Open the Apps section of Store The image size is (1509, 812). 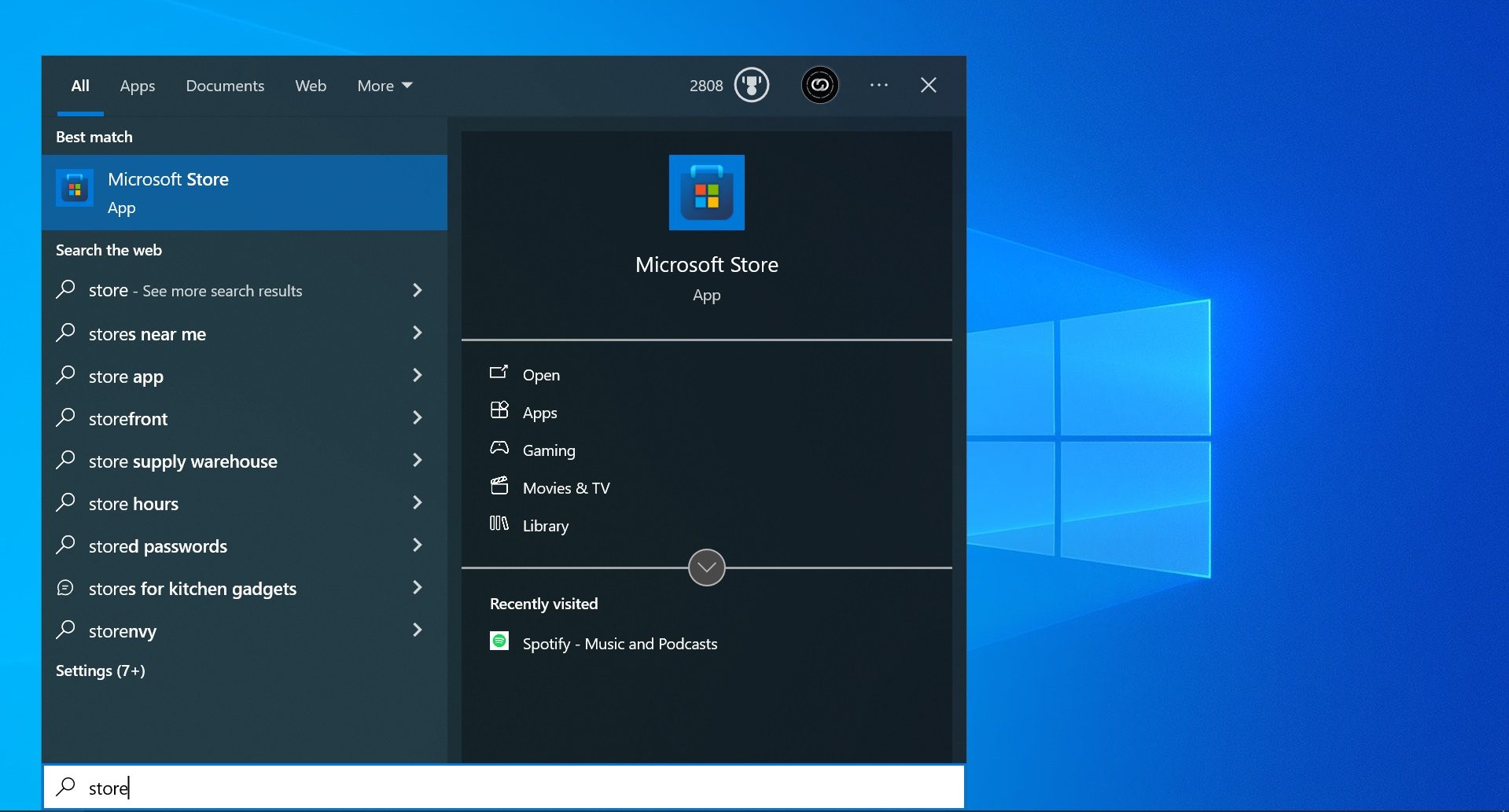[x=539, y=413]
